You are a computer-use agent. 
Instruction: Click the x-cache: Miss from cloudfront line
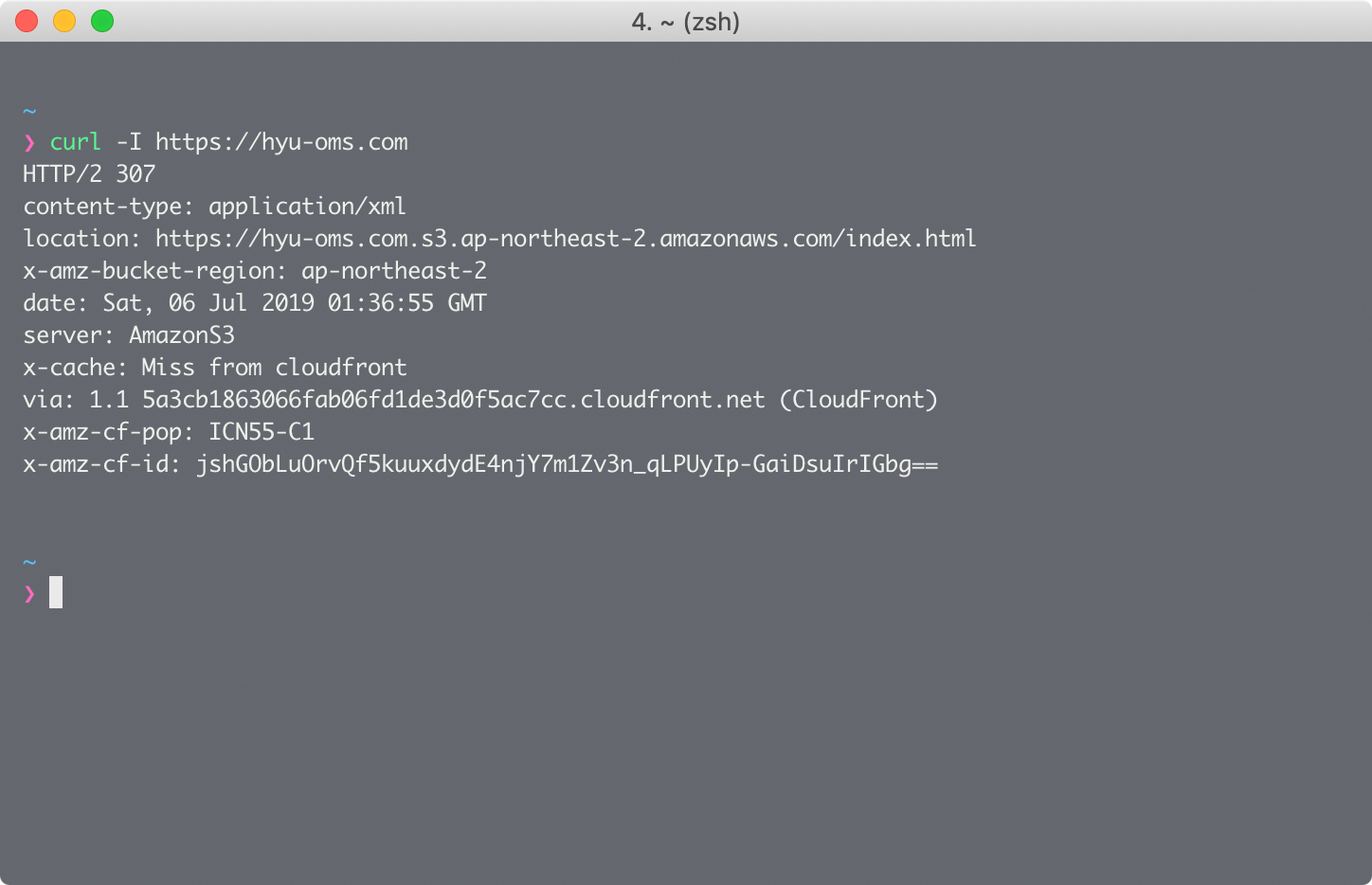[x=214, y=367]
